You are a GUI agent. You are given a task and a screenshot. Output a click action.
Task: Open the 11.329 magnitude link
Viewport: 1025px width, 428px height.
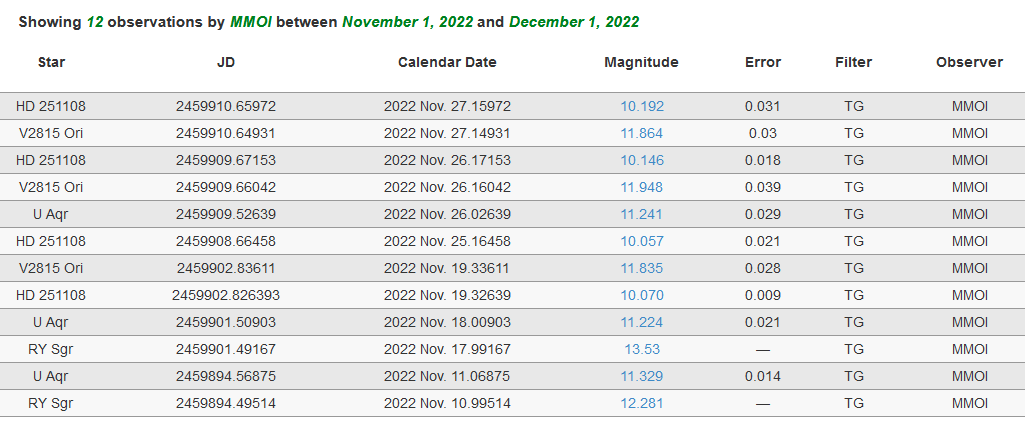642,376
